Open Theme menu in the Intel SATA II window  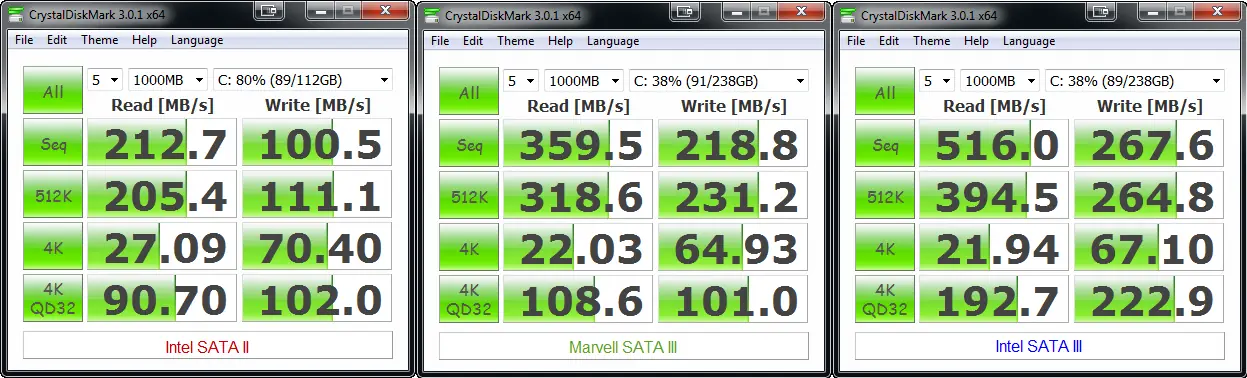click(100, 40)
